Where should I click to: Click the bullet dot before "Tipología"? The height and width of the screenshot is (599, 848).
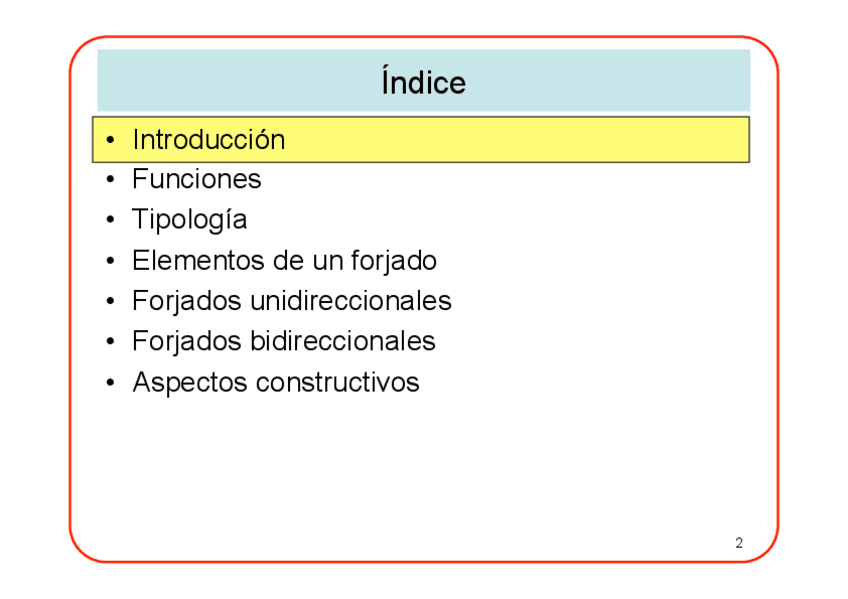pos(109,220)
